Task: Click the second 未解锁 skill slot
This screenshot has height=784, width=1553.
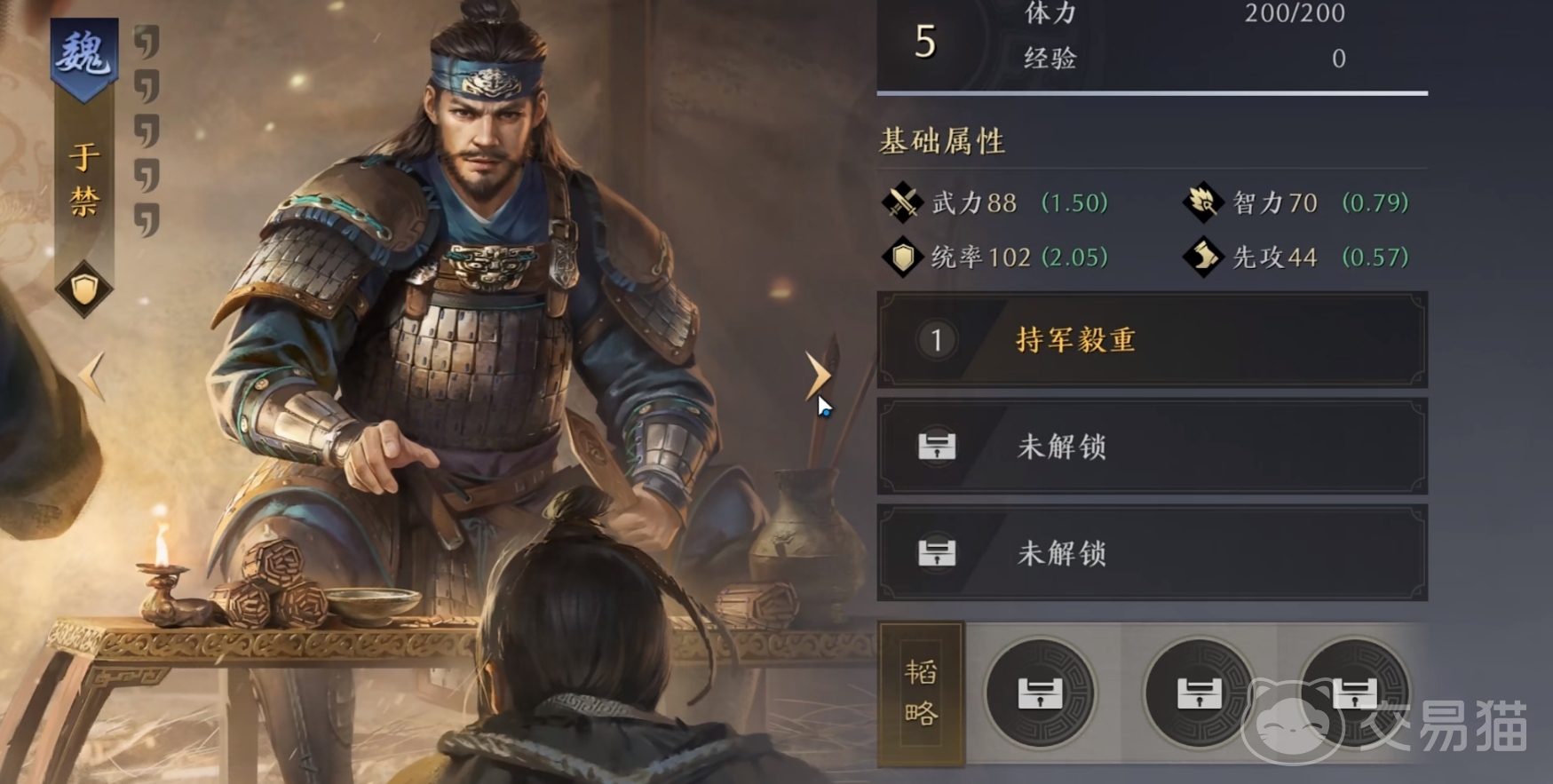Action: [1152, 553]
